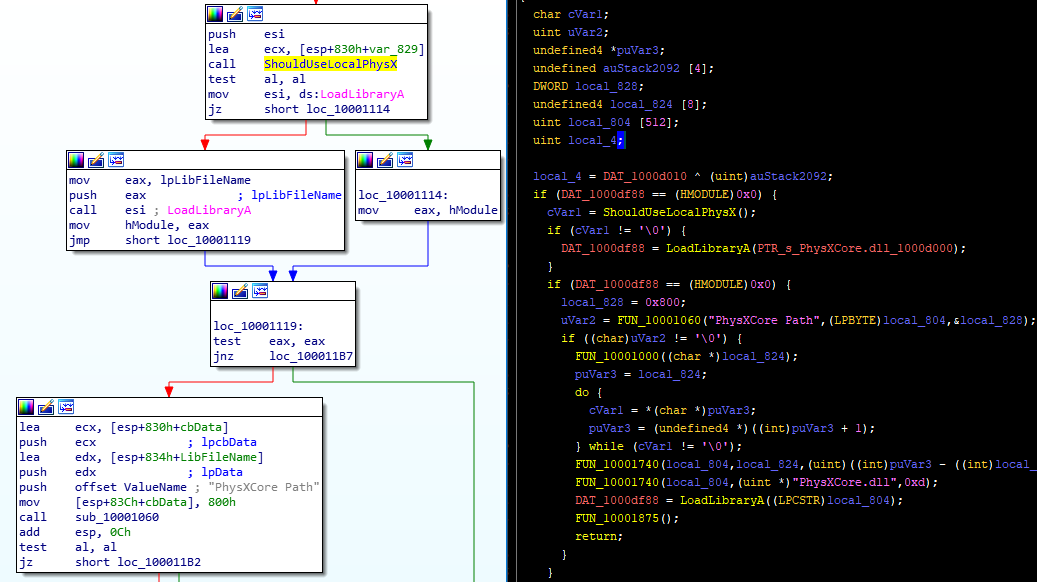Click group-nodes icon on ShouldUseLocalPhysX block header

(x=255, y=14)
